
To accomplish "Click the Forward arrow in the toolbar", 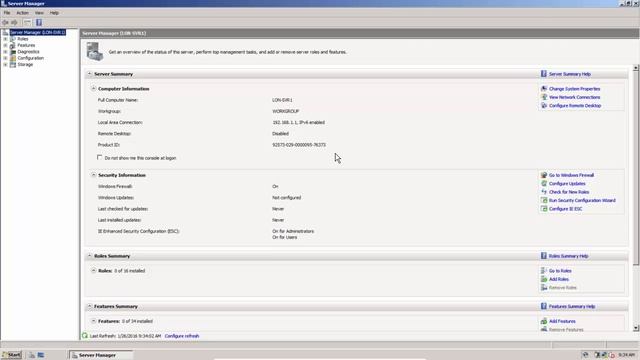I will tap(14, 22).
